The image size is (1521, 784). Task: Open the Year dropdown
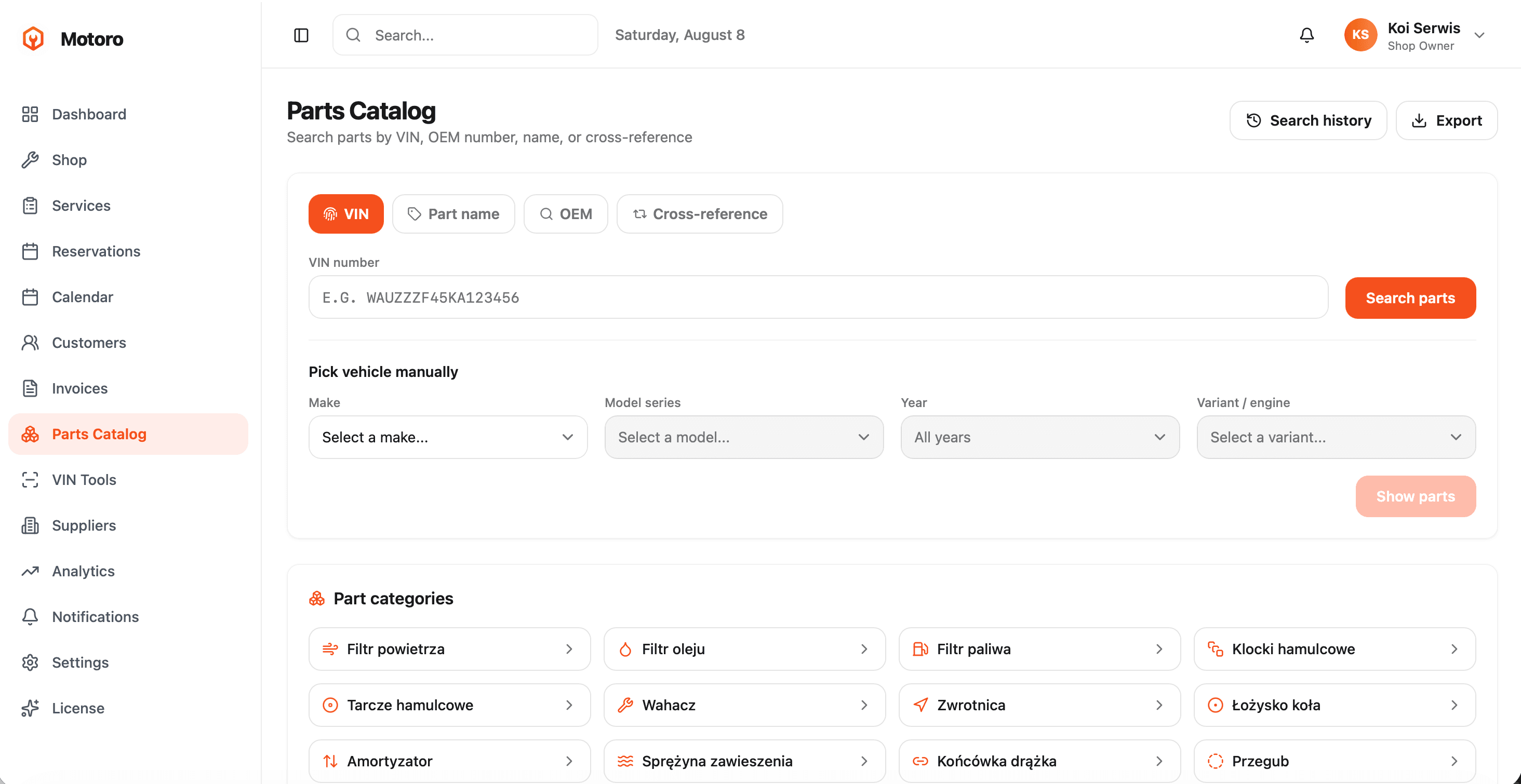point(1040,437)
